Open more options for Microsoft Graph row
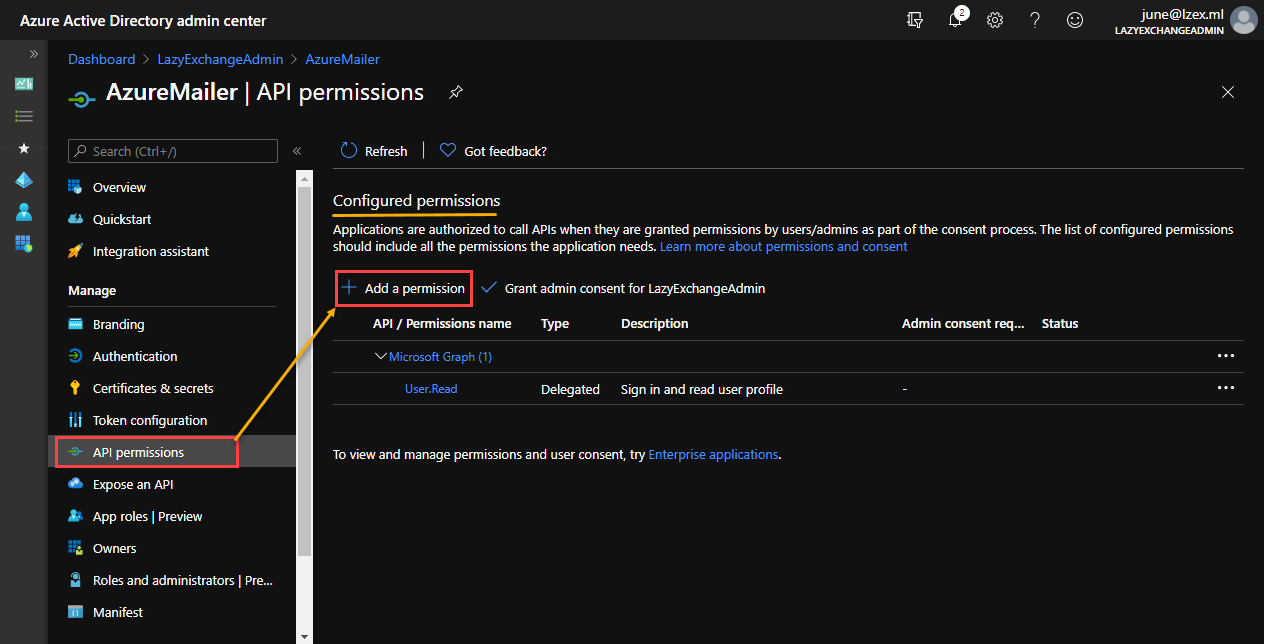Image resolution: width=1264 pixels, height=644 pixels. (x=1226, y=356)
